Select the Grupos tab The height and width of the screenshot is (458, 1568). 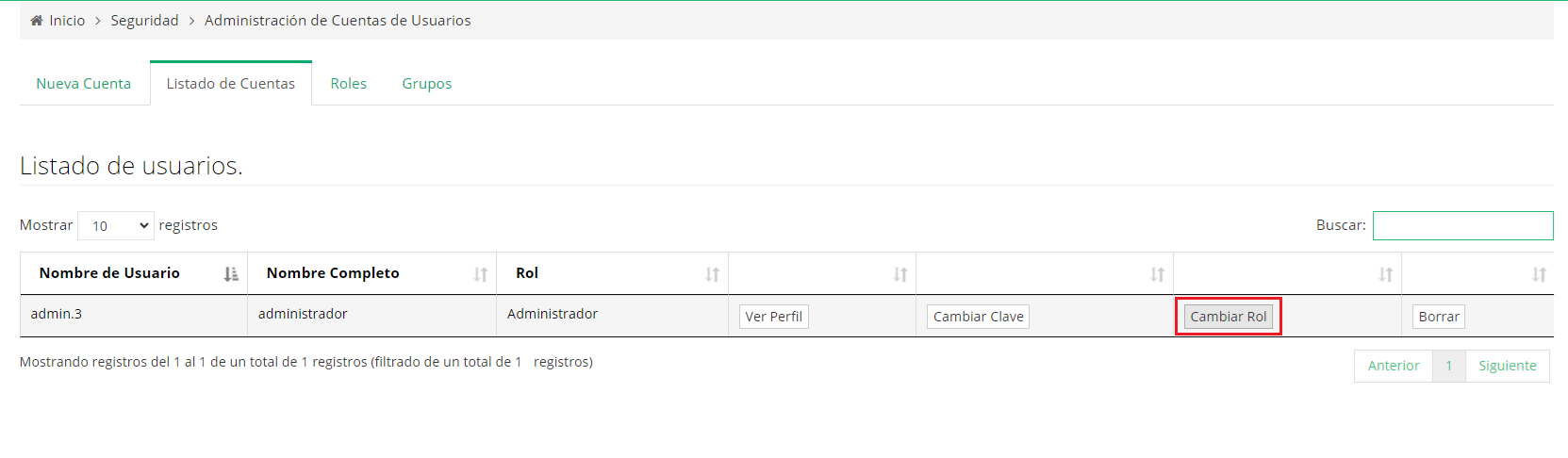coord(426,84)
